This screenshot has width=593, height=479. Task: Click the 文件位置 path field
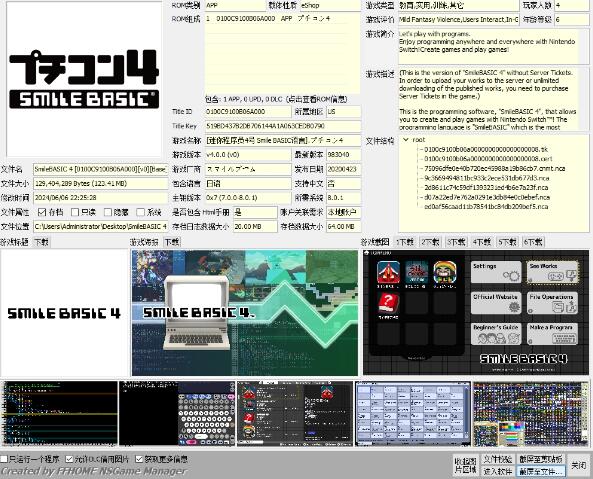pos(100,226)
